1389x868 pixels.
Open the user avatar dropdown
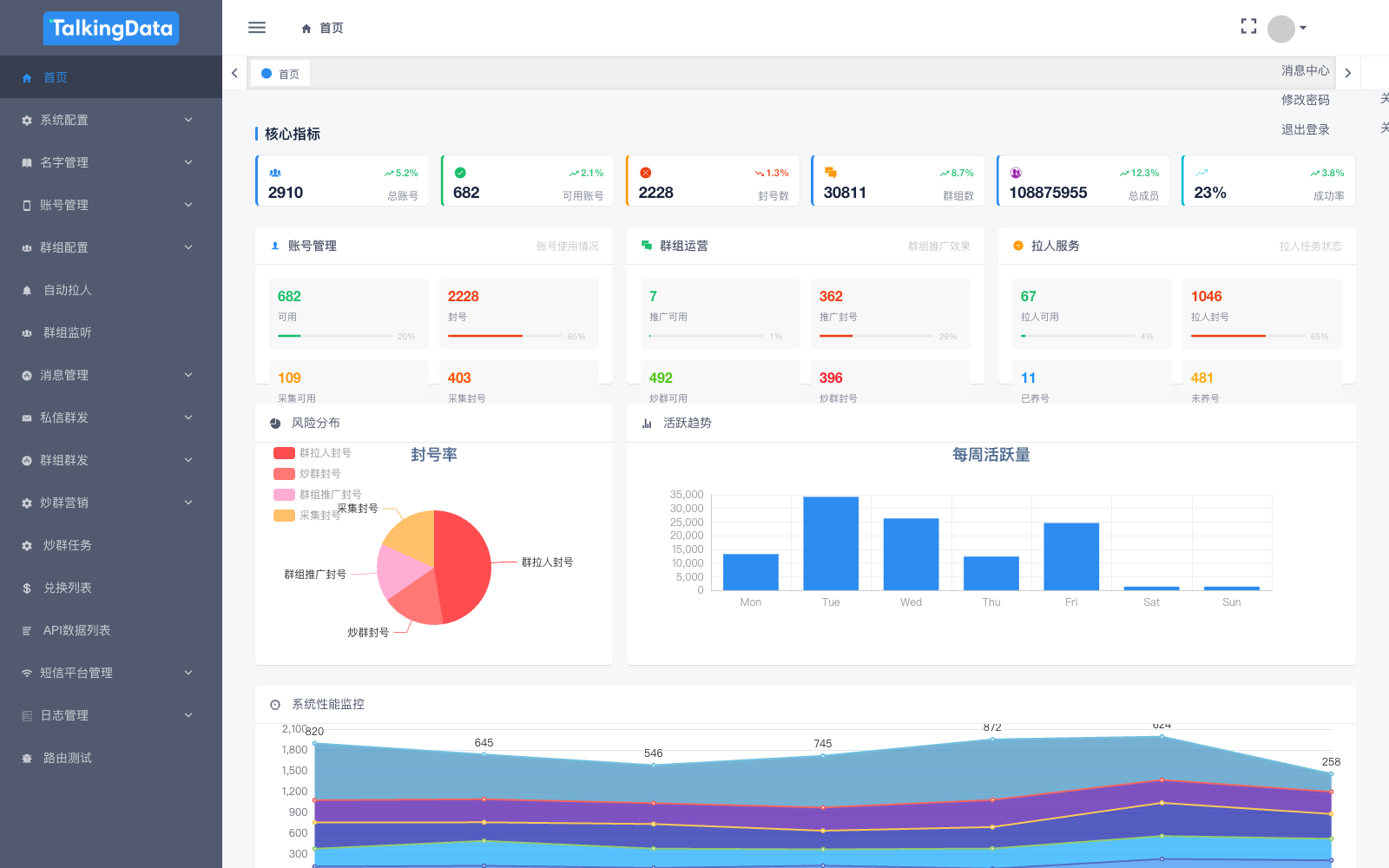click(x=1287, y=29)
